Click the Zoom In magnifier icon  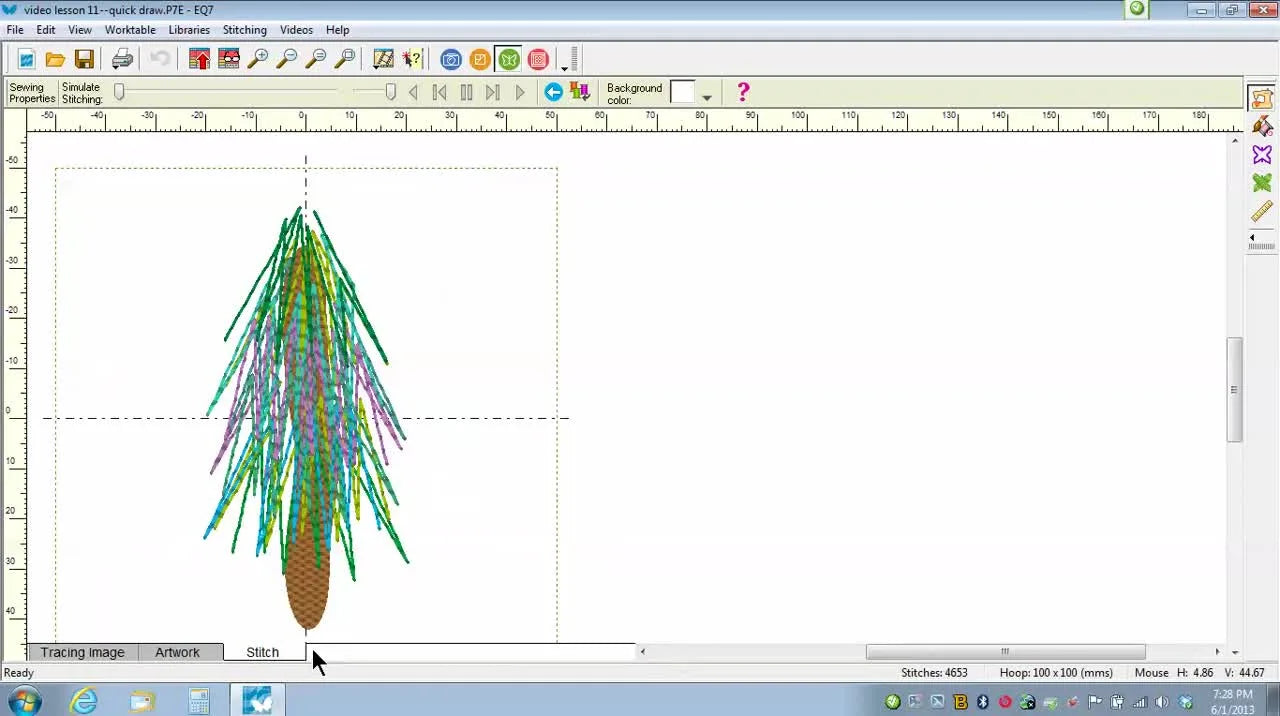tap(255, 59)
